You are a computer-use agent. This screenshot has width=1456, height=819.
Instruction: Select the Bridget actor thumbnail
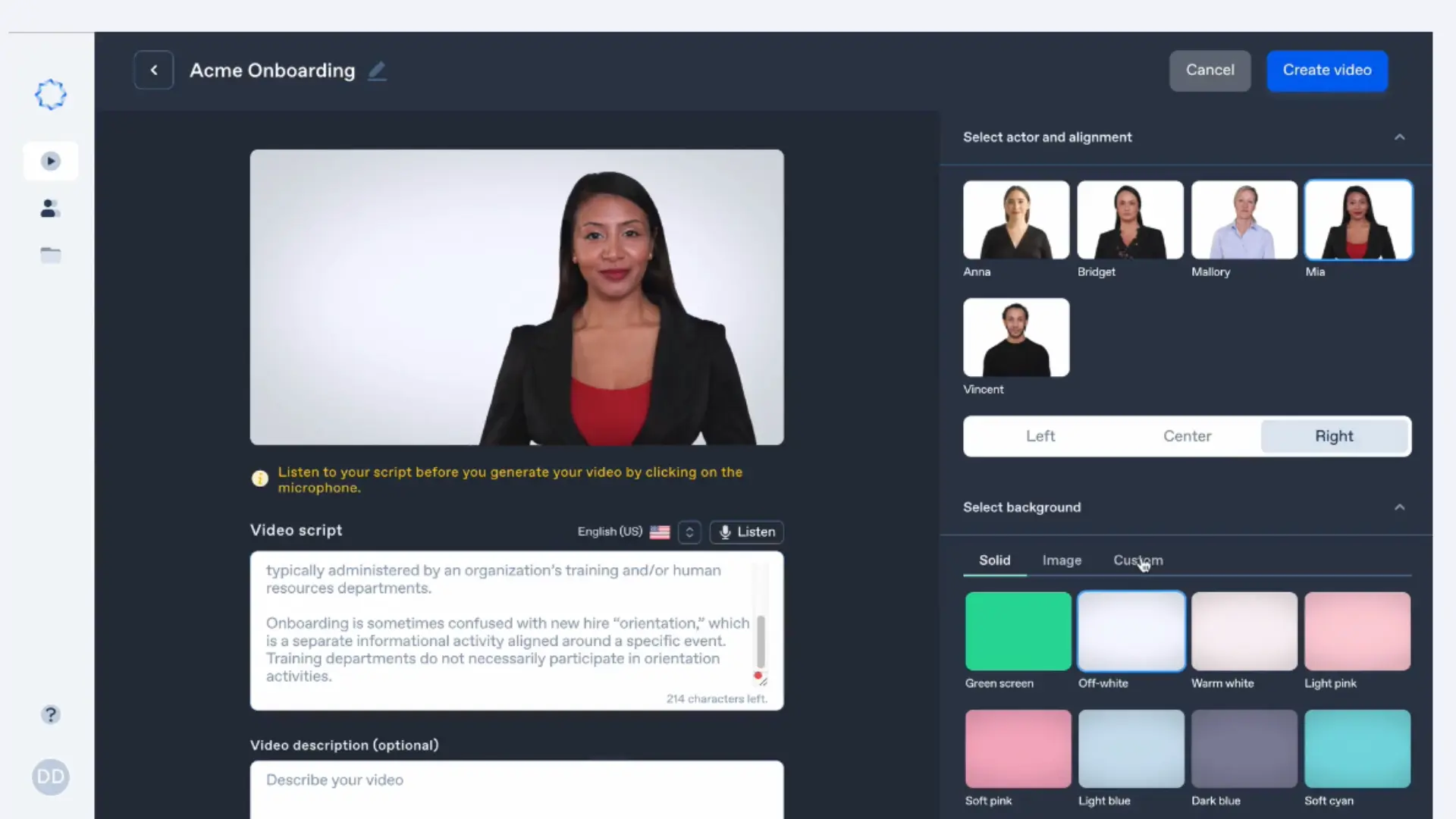point(1131,220)
